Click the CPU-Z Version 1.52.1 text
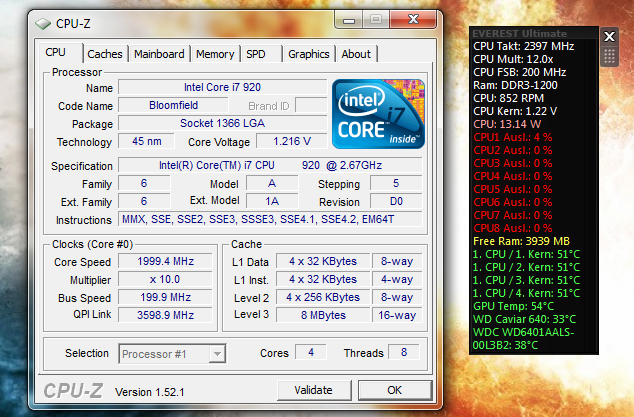The width and height of the screenshot is (634, 417). point(150,392)
